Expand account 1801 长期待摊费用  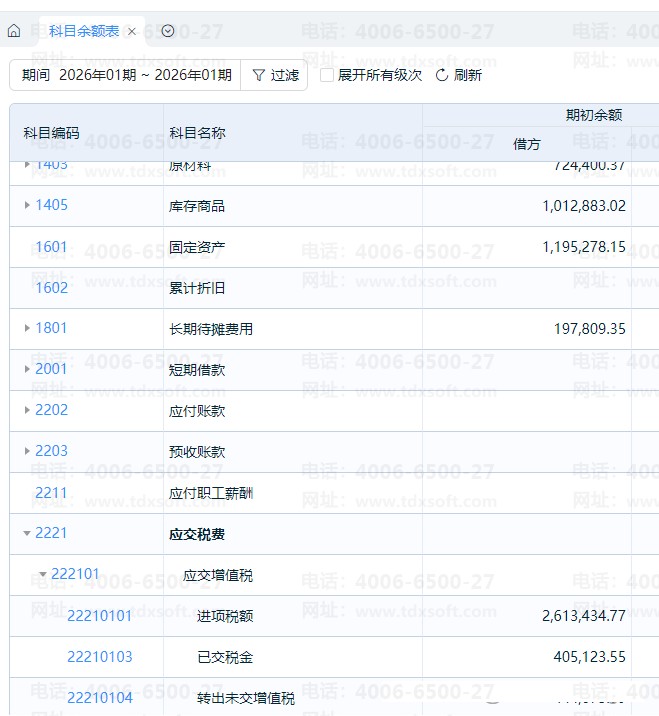pyautogui.click(x=27, y=328)
